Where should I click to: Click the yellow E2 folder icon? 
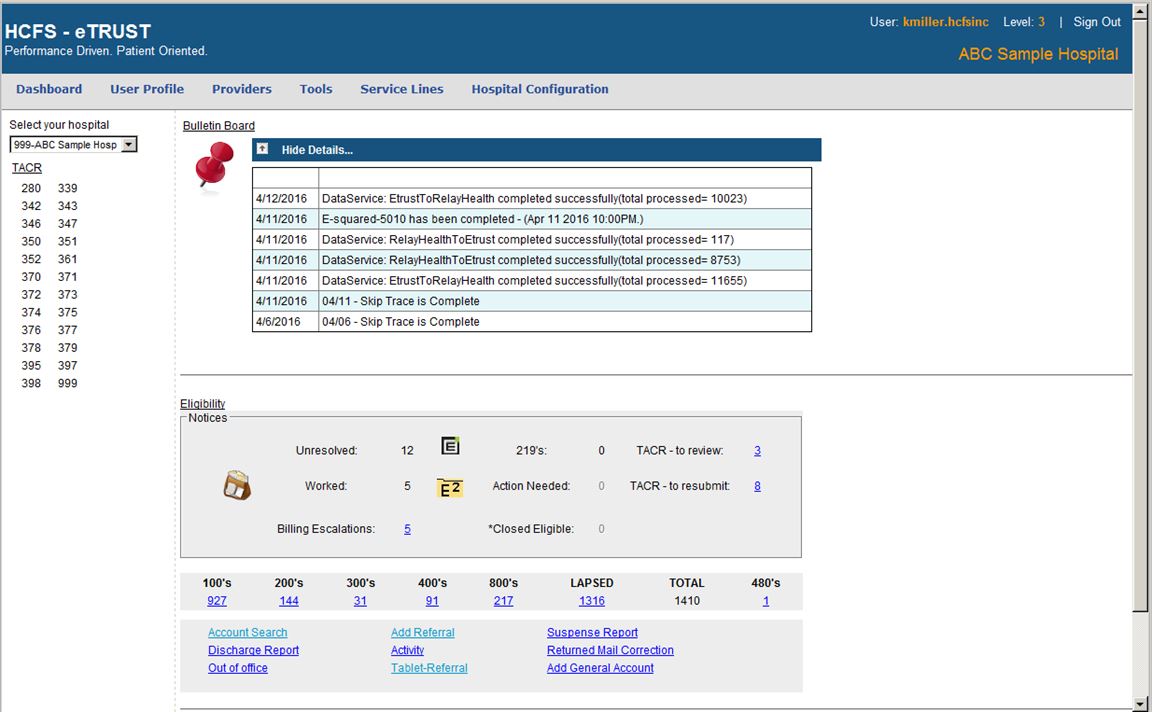tap(450, 487)
